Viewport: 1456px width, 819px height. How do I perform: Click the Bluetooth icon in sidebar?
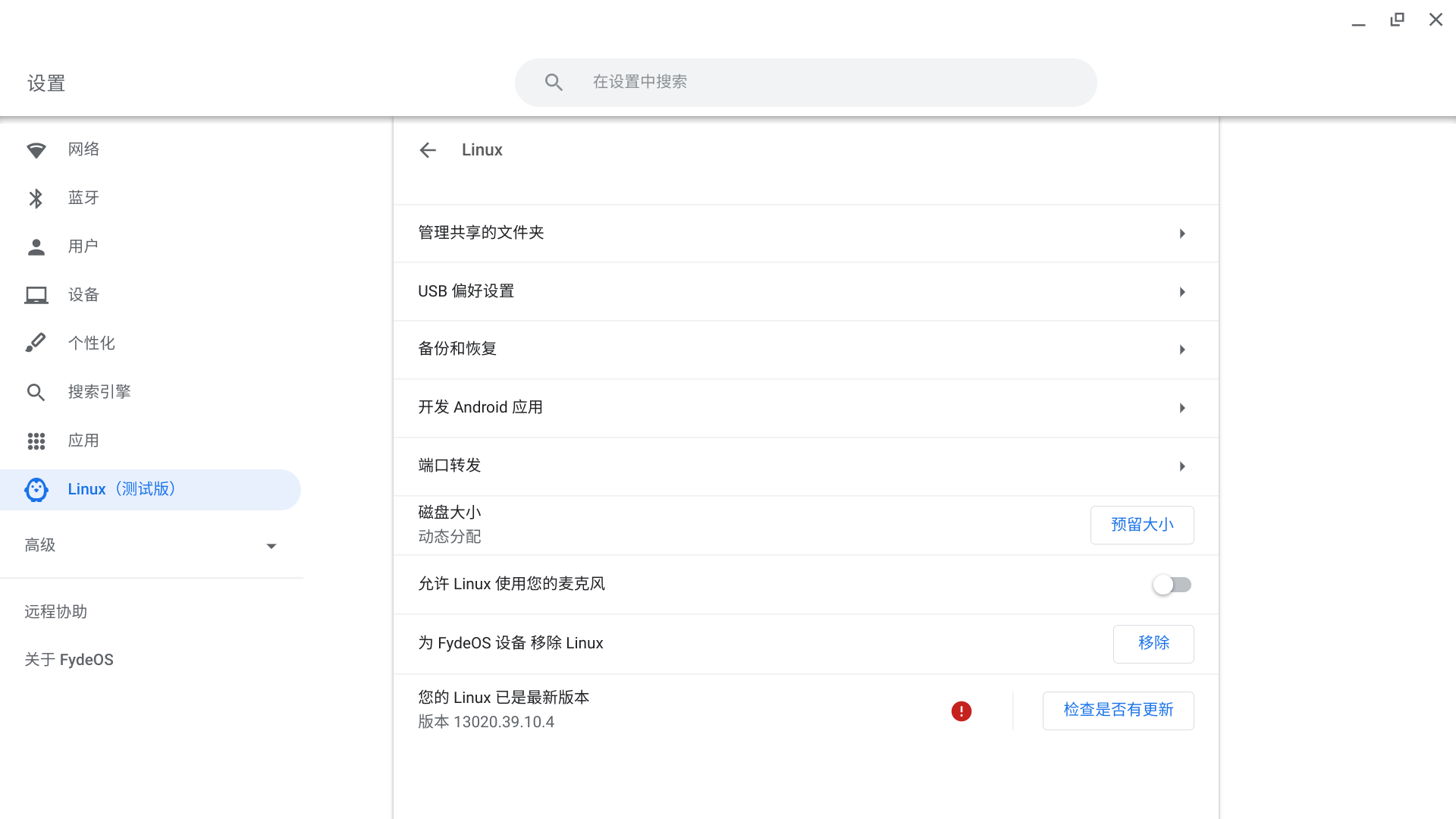pyautogui.click(x=36, y=199)
